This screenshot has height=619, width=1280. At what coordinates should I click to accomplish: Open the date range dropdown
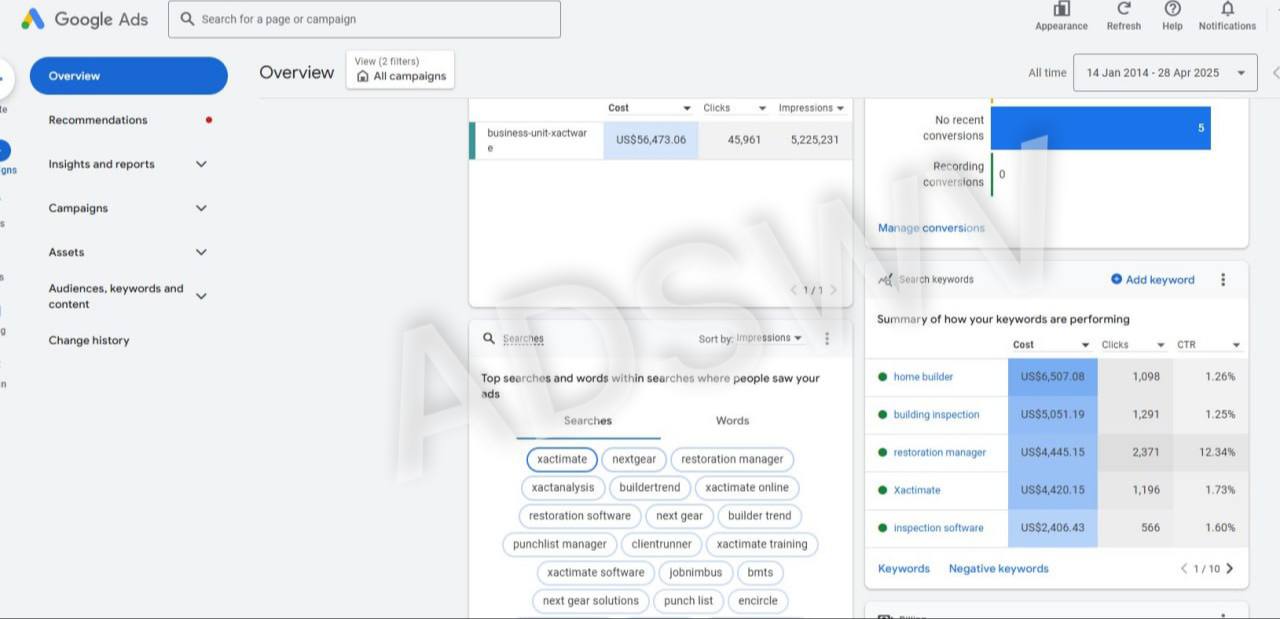point(1165,73)
